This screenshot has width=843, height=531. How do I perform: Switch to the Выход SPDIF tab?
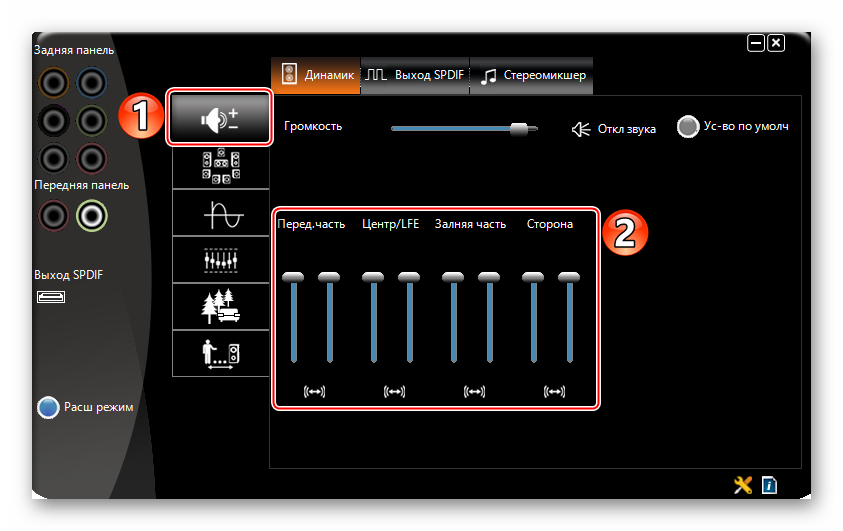pos(415,75)
